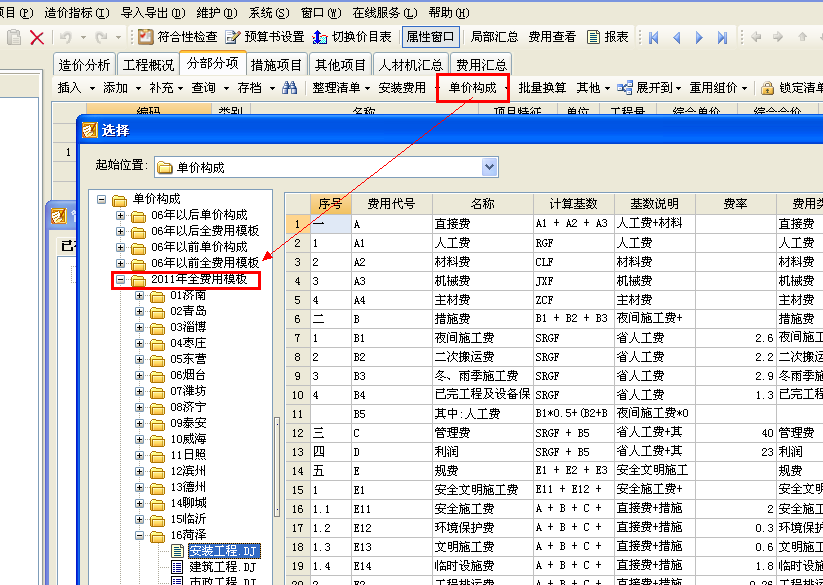Go to next record arrow icon
Viewport: 823px width, 585px height.
(699, 37)
